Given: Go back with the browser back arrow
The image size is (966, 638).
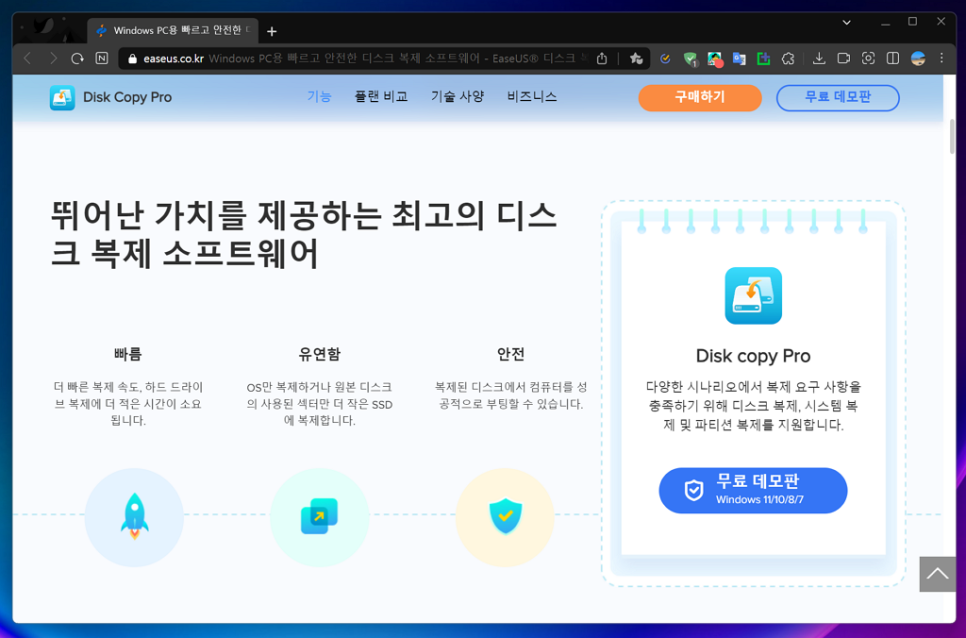Looking at the screenshot, I should tap(27, 59).
